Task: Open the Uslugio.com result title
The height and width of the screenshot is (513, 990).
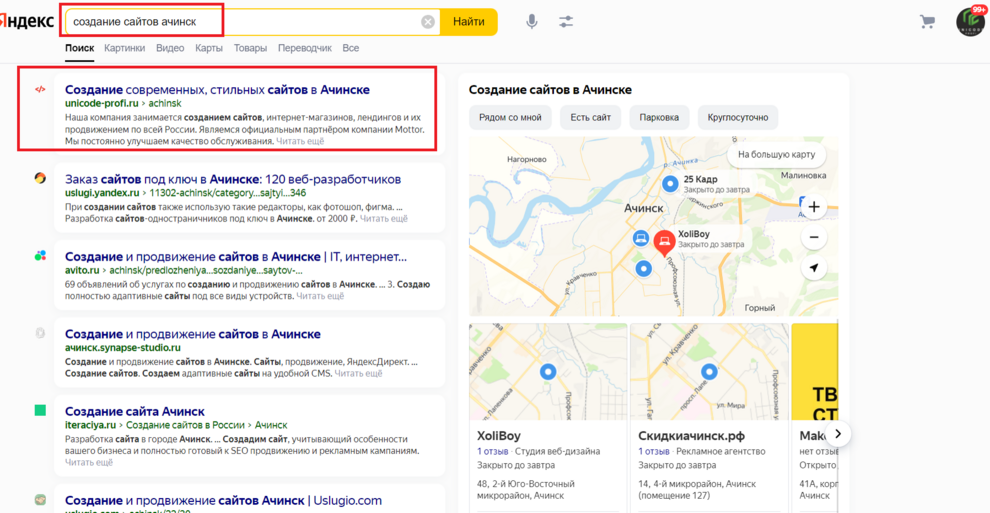Action: point(224,500)
